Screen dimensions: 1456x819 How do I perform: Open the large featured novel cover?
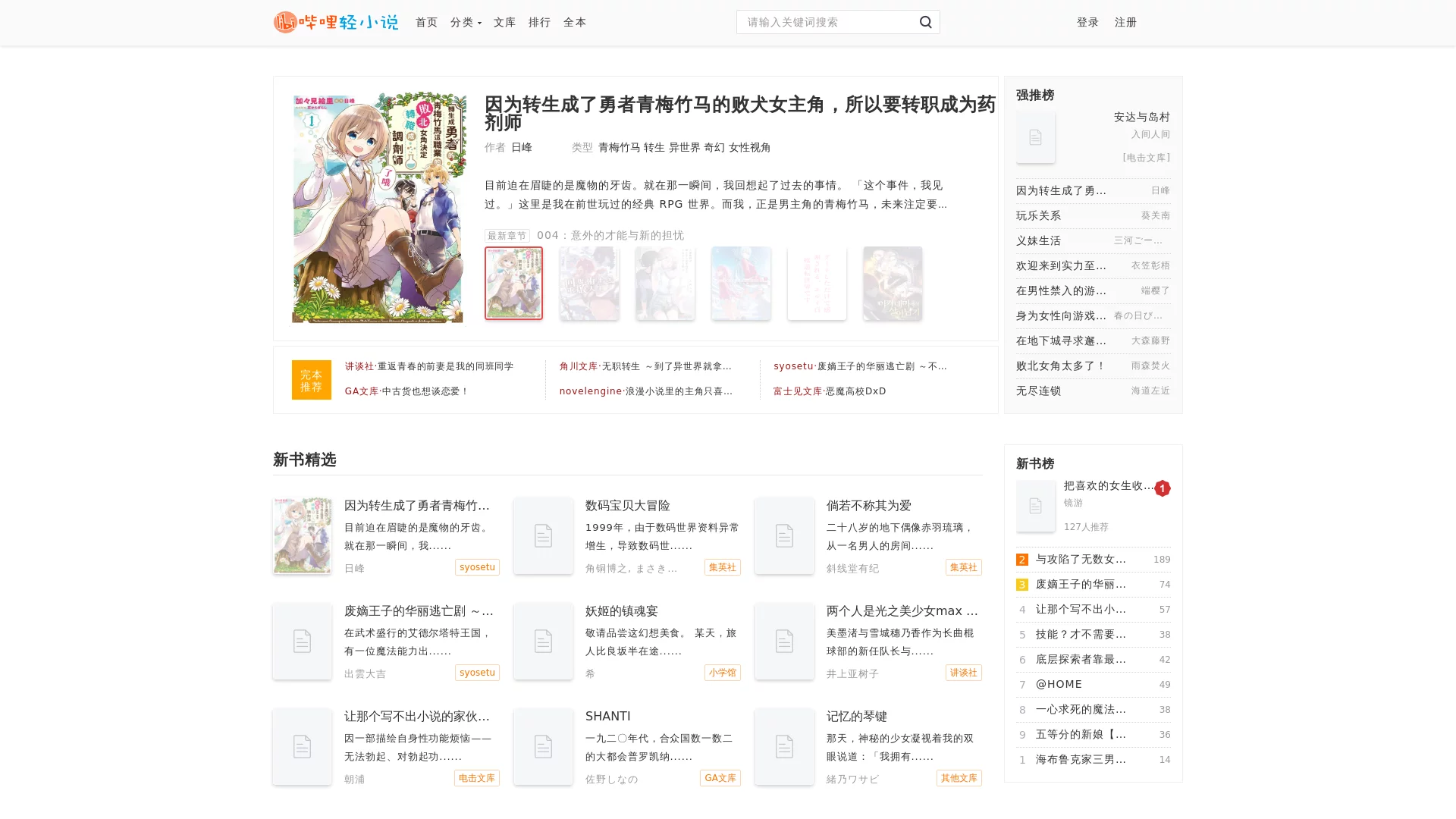pos(378,207)
